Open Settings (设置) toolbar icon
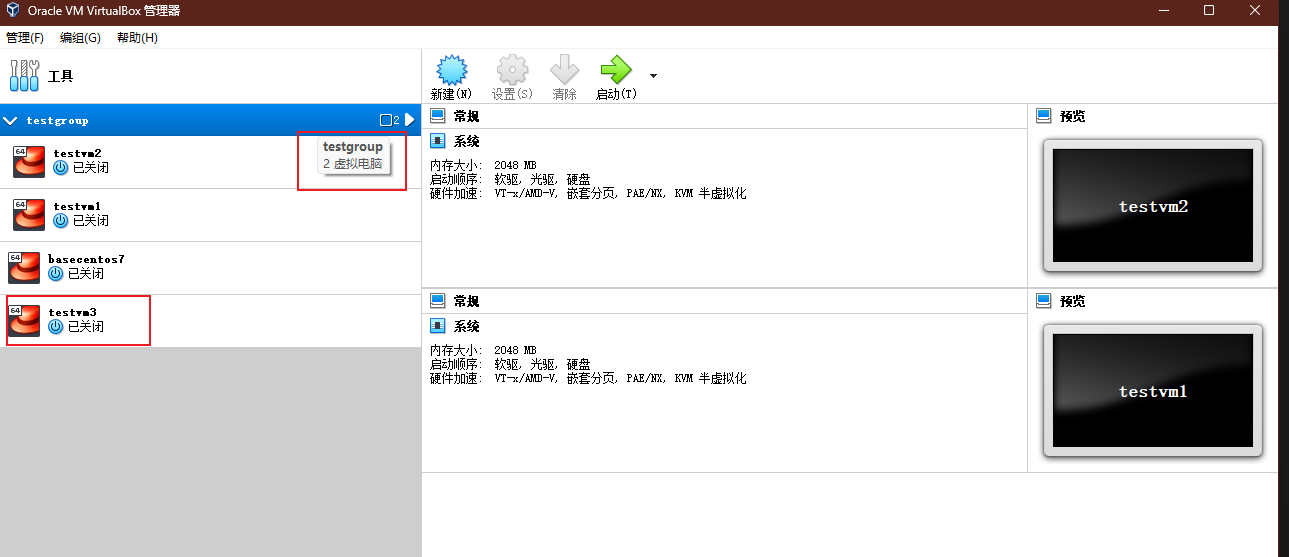Image resolution: width=1289 pixels, height=557 pixels. pyautogui.click(x=512, y=70)
